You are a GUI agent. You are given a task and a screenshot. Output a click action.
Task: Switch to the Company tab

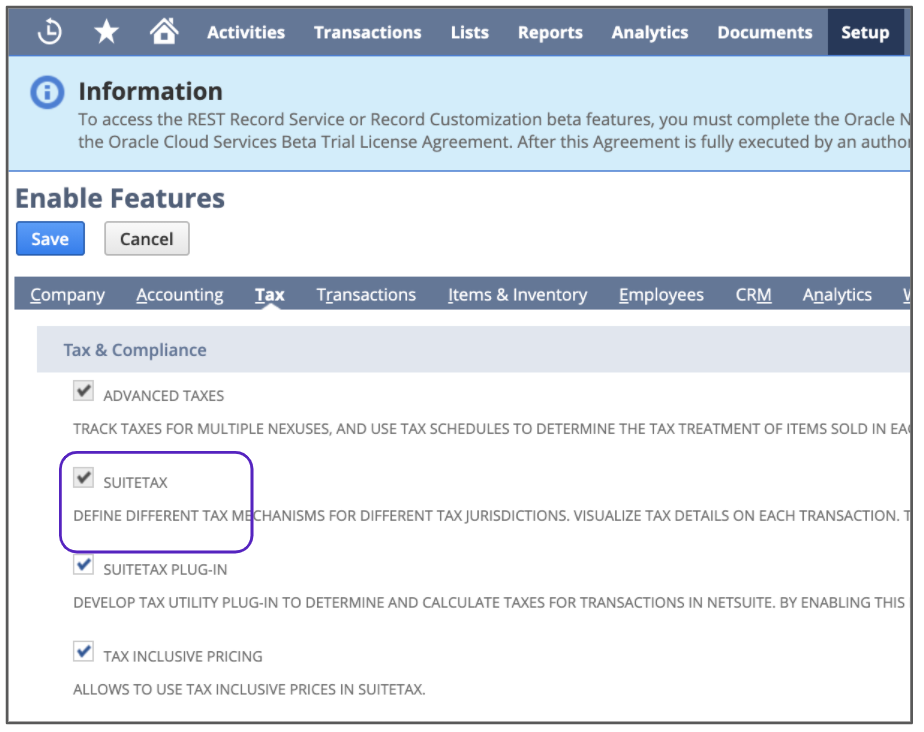pyautogui.click(x=67, y=295)
